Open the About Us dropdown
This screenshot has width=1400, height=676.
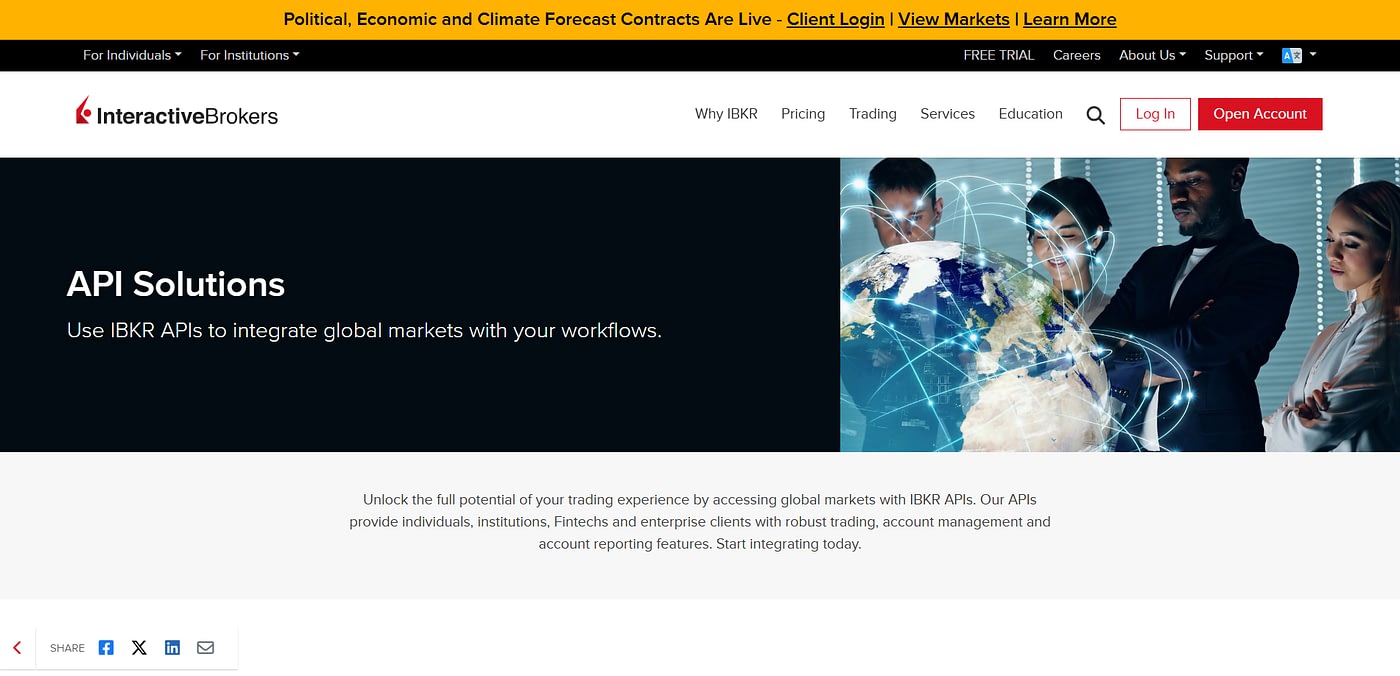[x=1152, y=55]
